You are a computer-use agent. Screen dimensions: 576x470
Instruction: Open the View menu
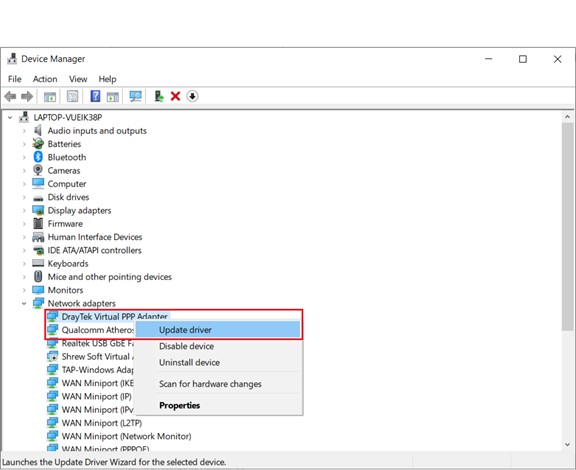coord(78,79)
